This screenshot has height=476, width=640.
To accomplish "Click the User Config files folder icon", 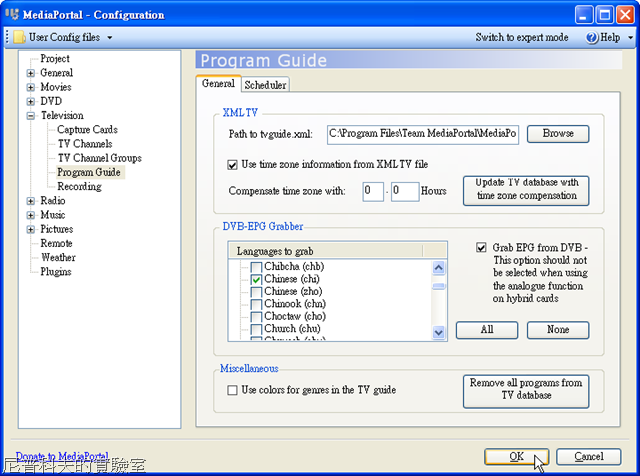I will (x=19, y=37).
